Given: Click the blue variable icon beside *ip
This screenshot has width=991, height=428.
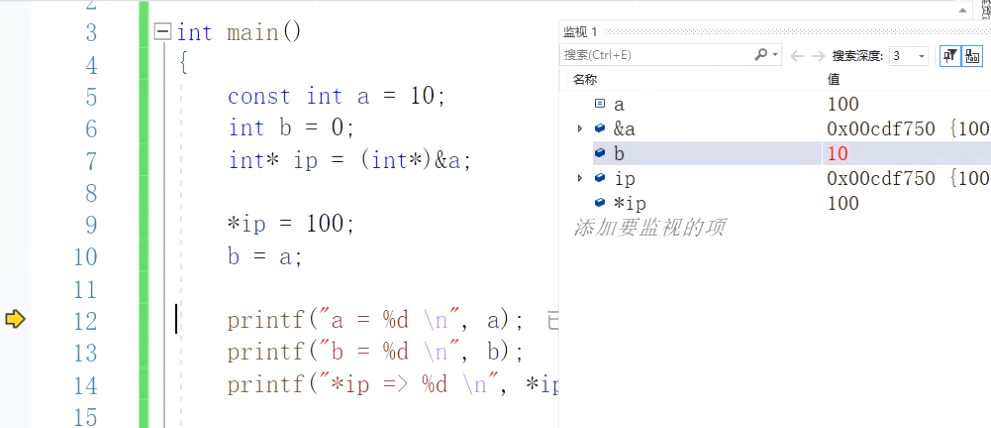Looking at the screenshot, I should [600, 203].
